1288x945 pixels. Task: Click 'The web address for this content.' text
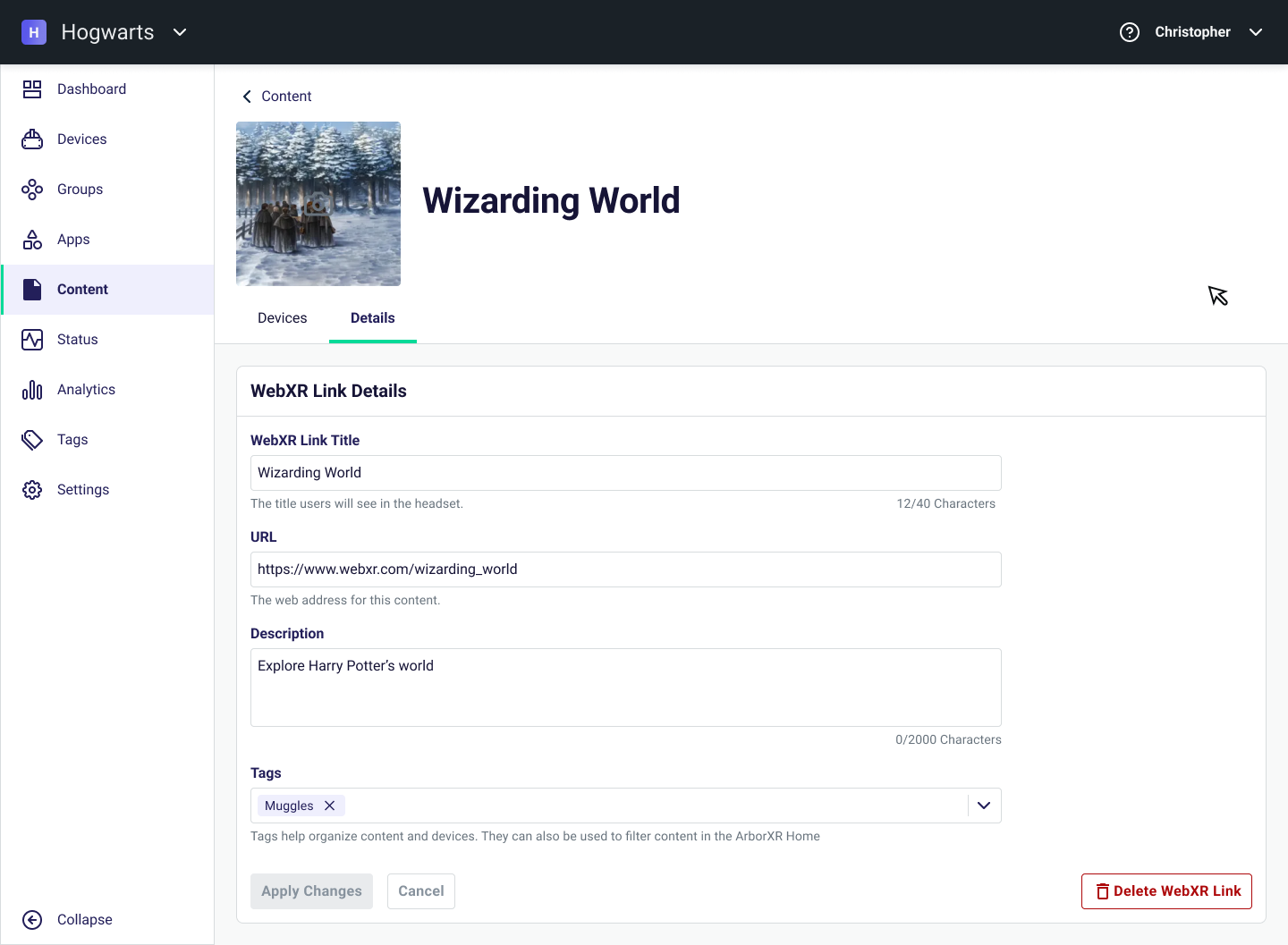coord(345,601)
